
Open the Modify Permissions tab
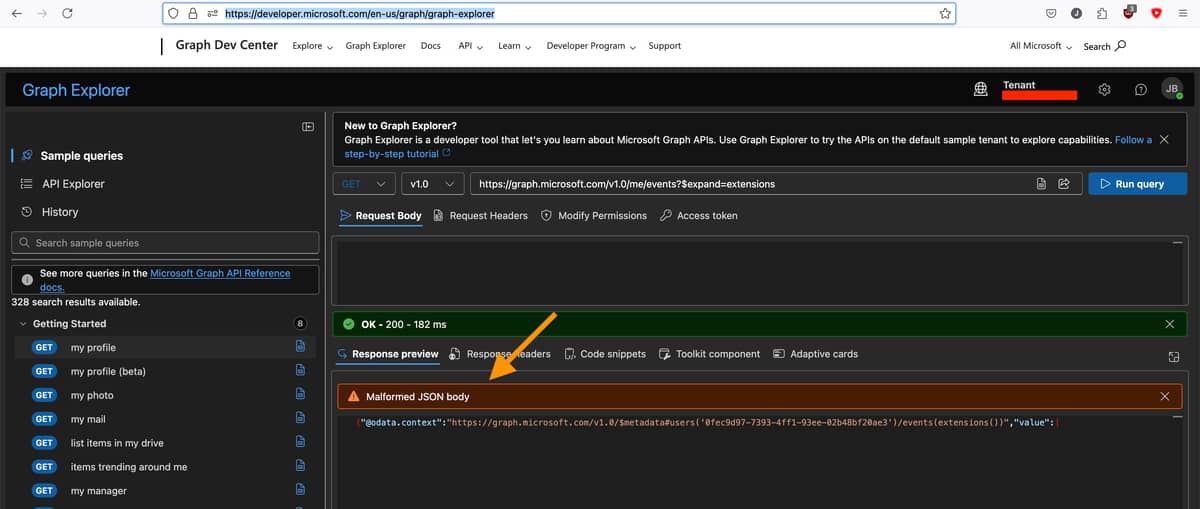click(594, 215)
